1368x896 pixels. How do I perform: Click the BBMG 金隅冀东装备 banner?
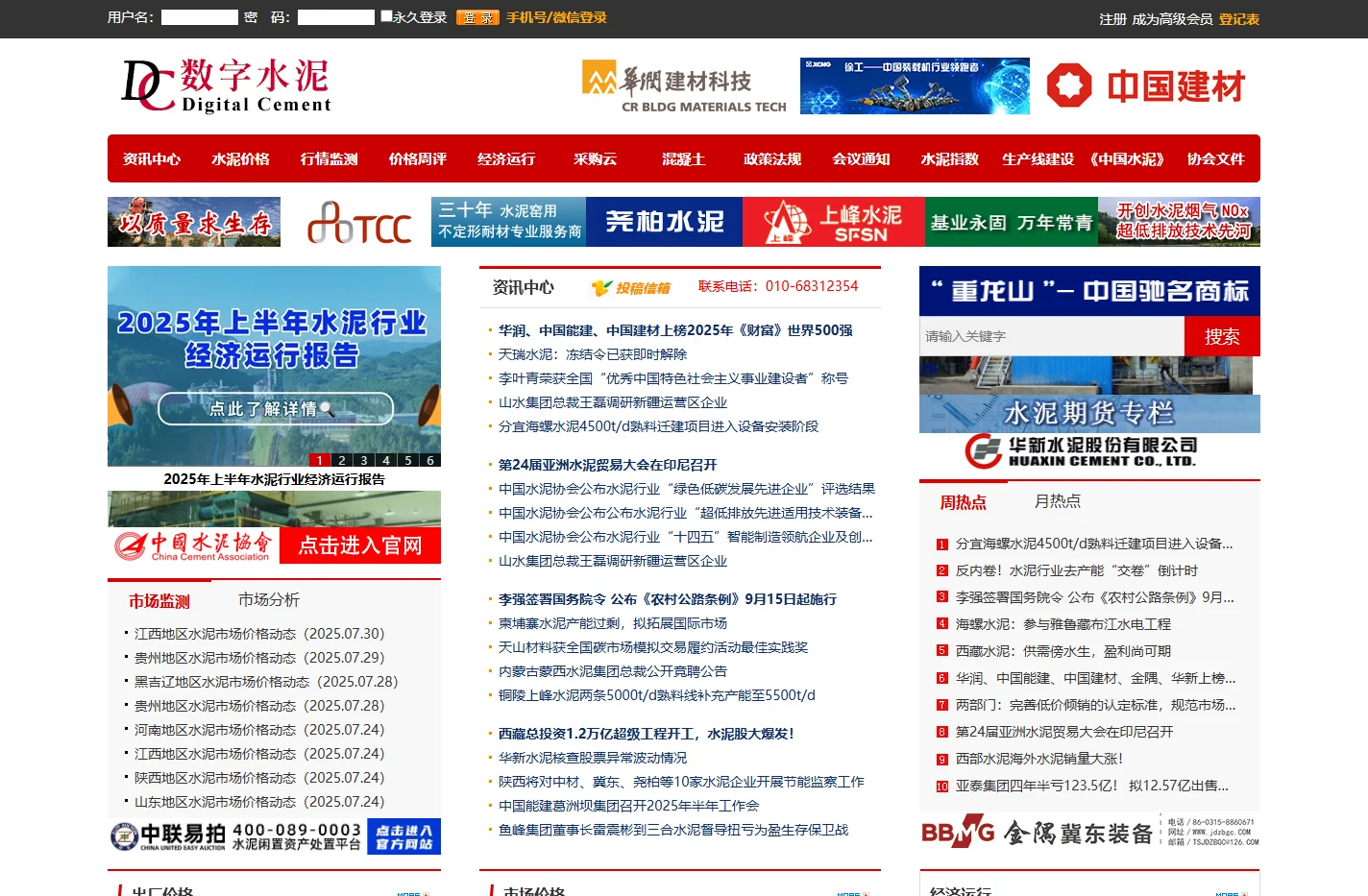click(x=1089, y=832)
